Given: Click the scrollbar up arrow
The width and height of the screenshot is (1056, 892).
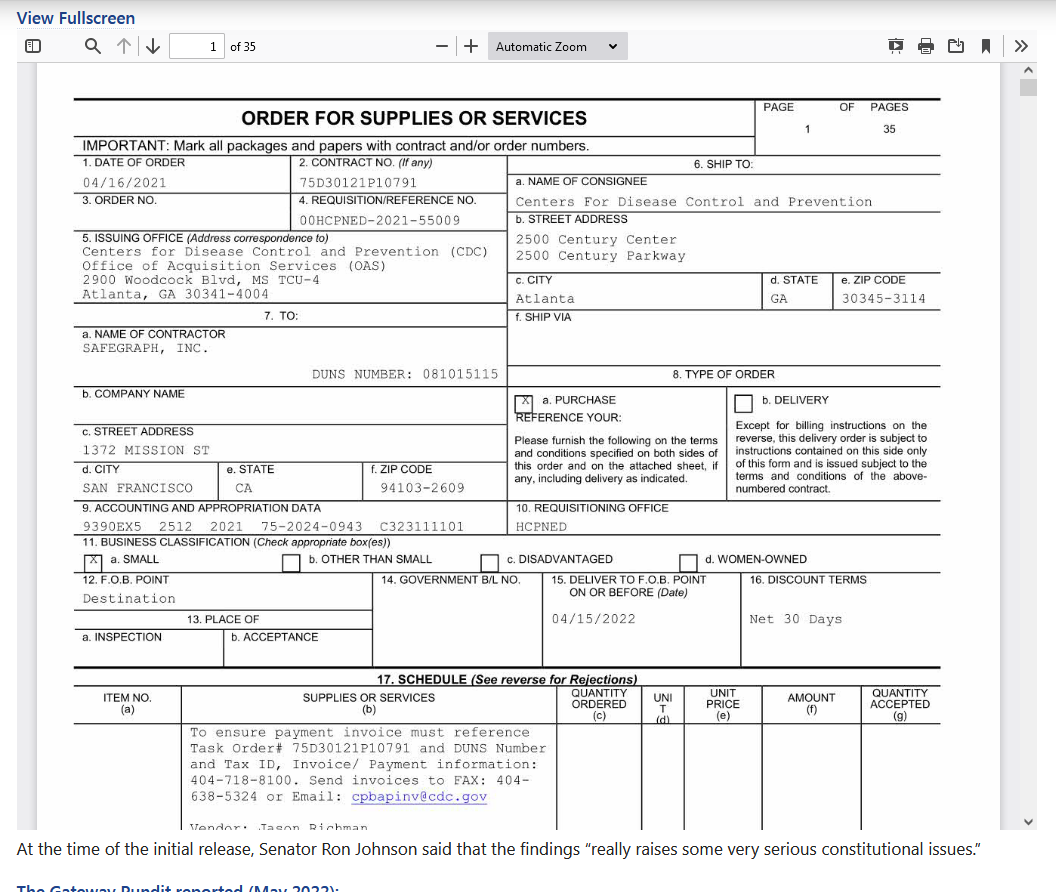Looking at the screenshot, I should coord(1028,70).
